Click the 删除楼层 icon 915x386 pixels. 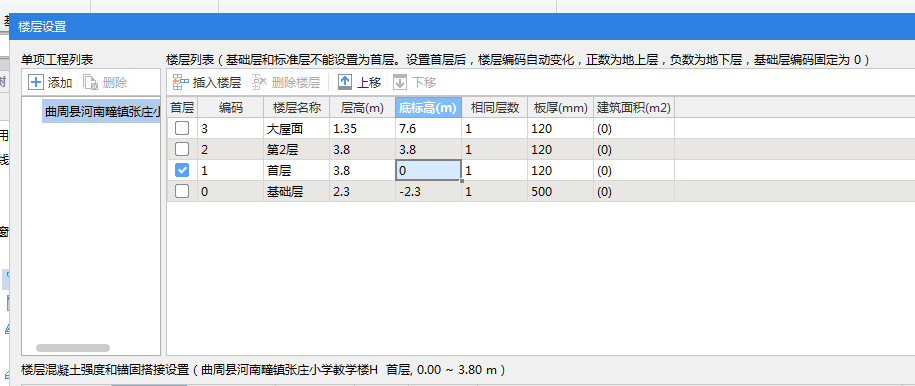pyautogui.click(x=260, y=82)
